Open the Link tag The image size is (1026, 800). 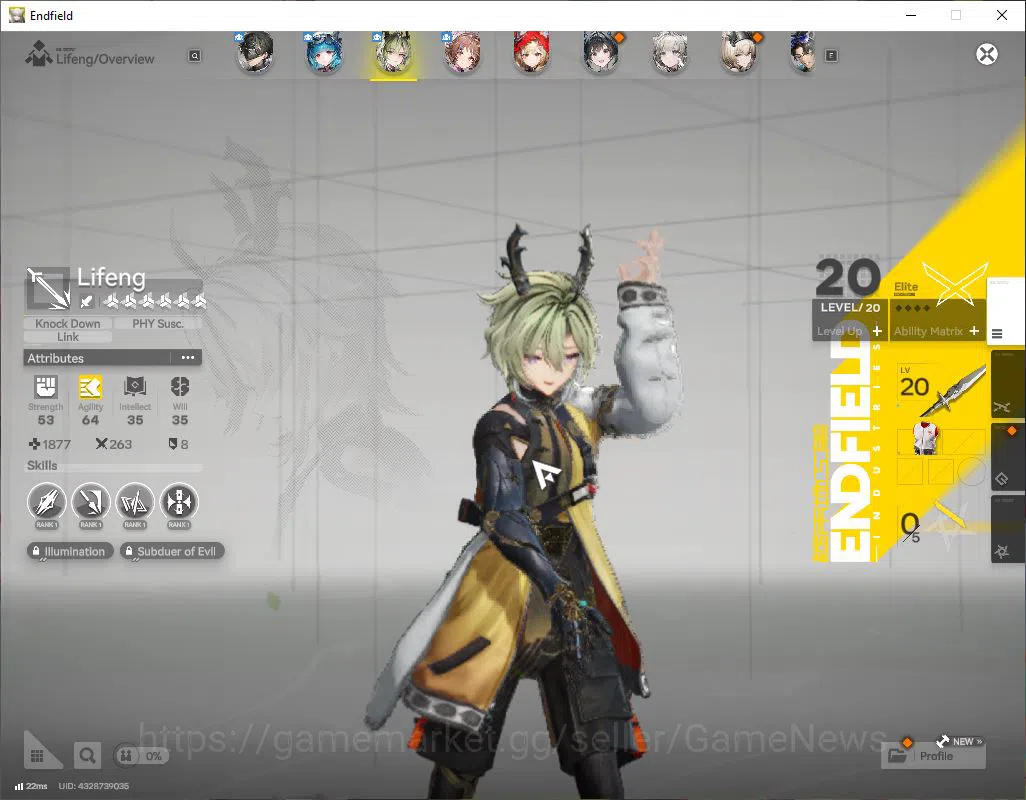(x=67, y=337)
